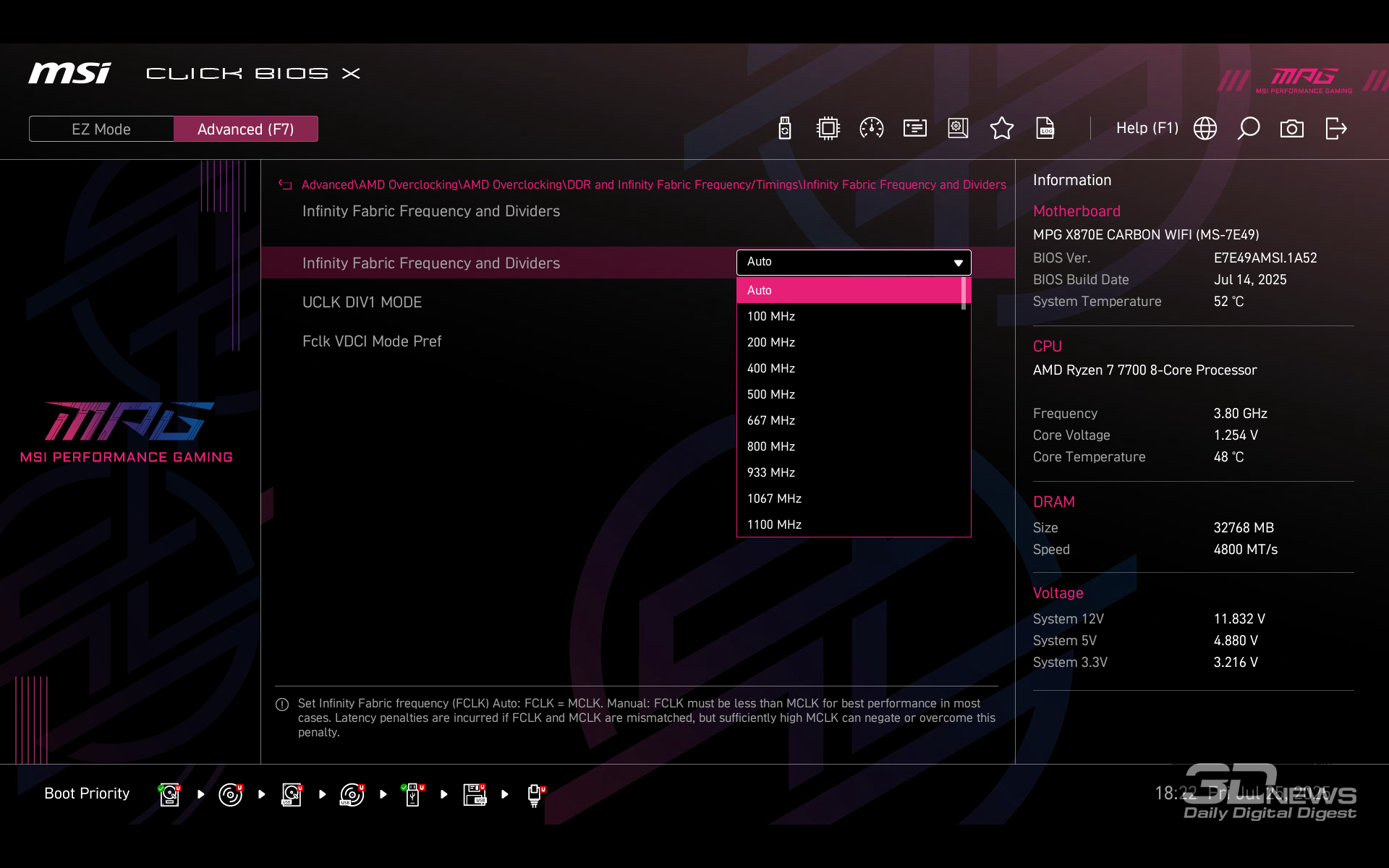Screen dimensions: 1389x868
Task: Click the BIOS Build Date Jul 14, 2025
Action: click(x=1250, y=280)
